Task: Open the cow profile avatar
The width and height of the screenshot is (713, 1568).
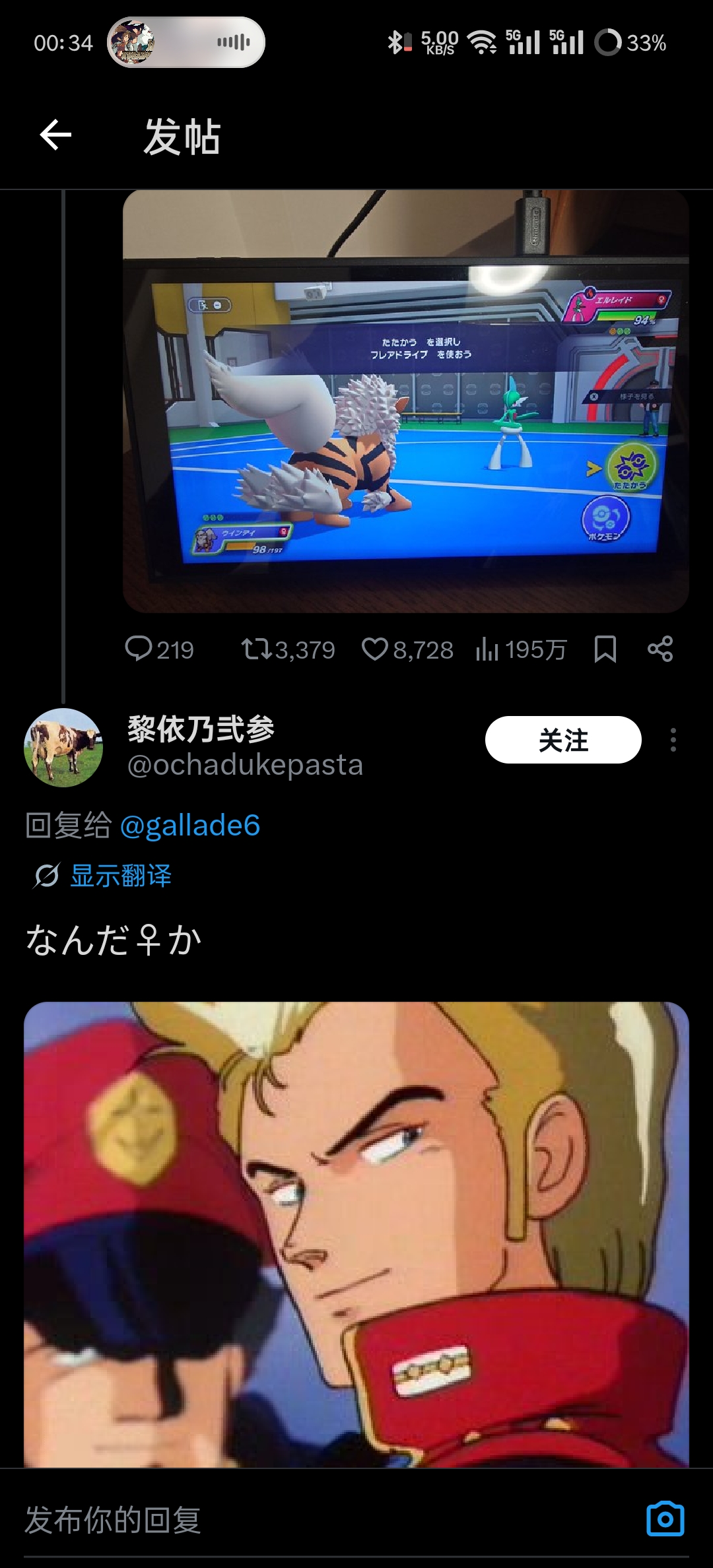Action: click(63, 747)
